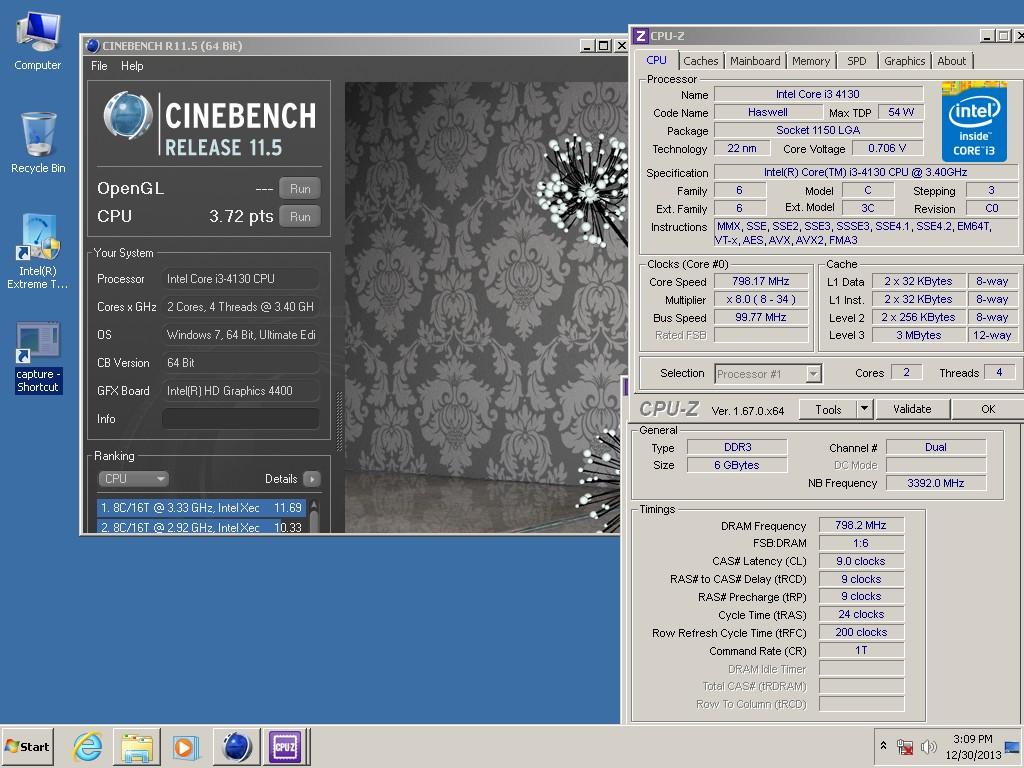Open the Mainboard tab in CPU-Z
The width and height of the screenshot is (1024, 768).
tap(755, 61)
